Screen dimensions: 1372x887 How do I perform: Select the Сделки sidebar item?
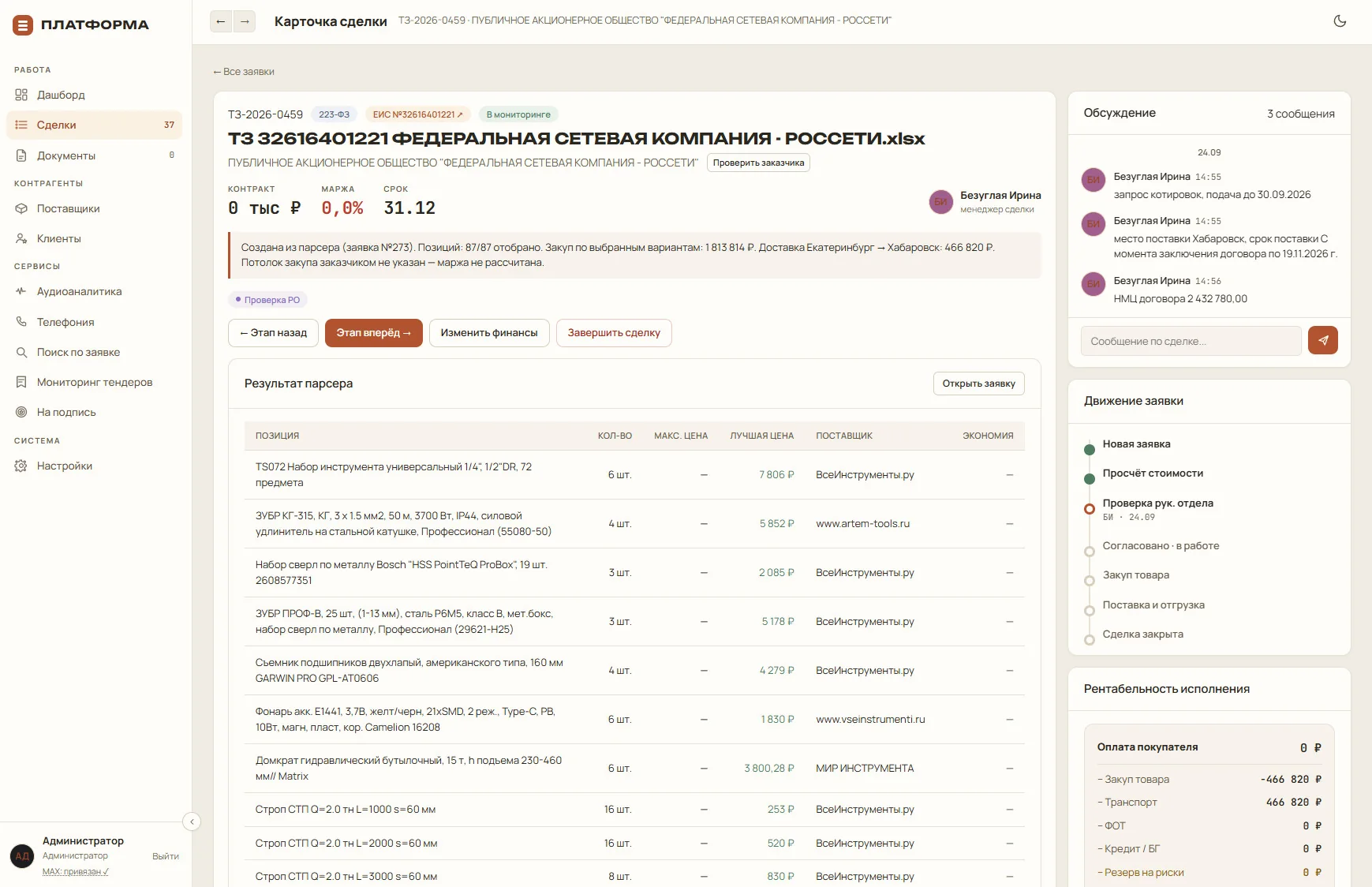coord(95,125)
